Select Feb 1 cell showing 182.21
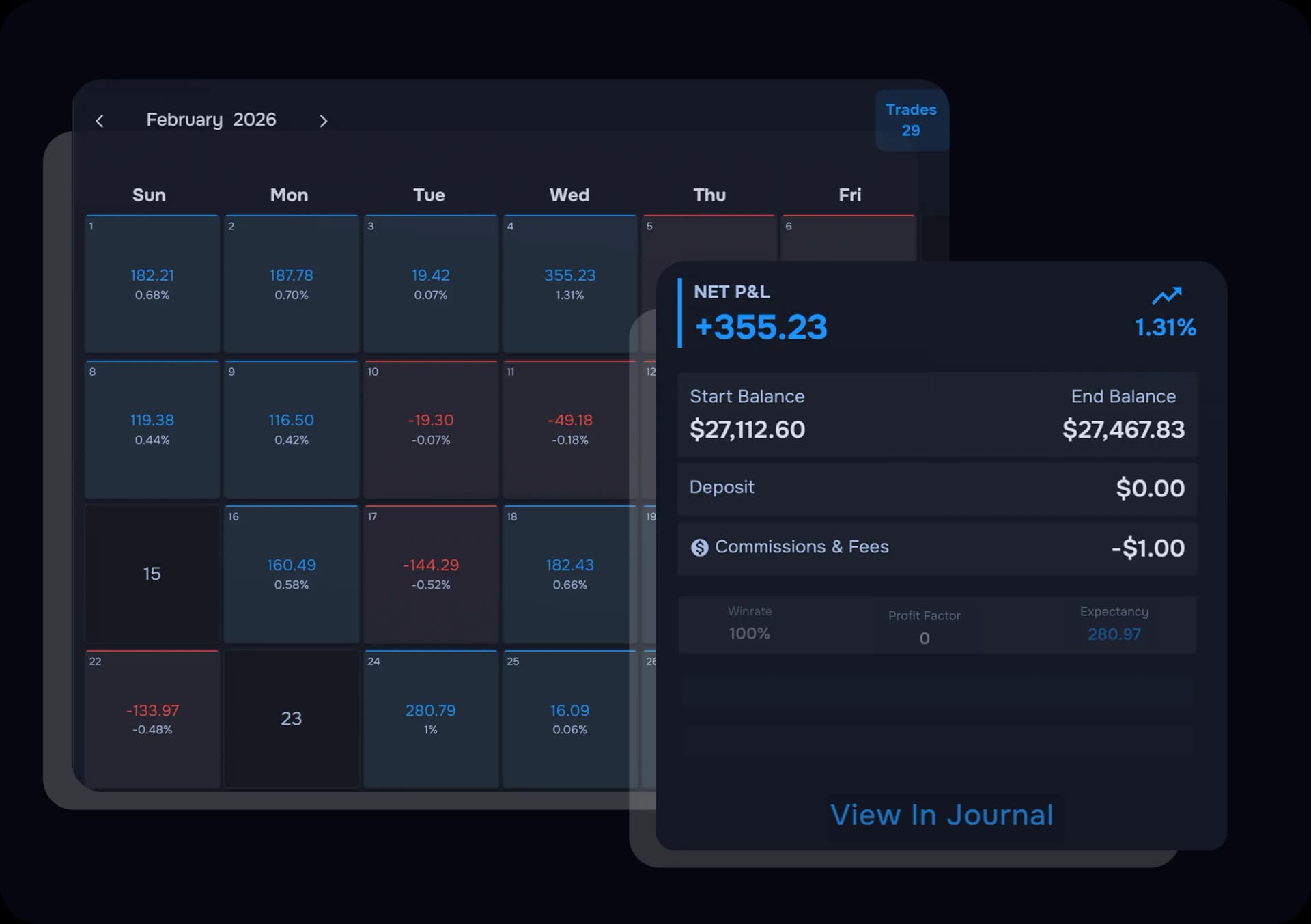The width and height of the screenshot is (1311, 924). point(152,284)
